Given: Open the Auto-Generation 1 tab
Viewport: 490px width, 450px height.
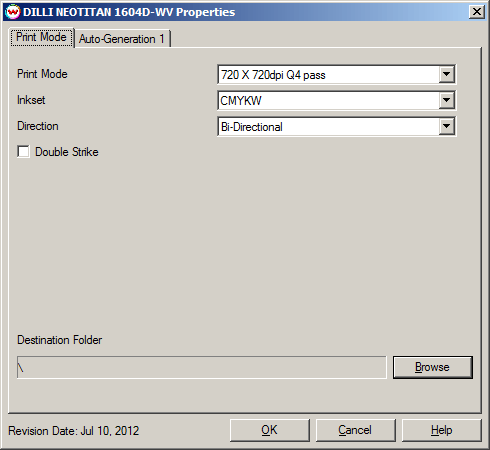Looking at the screenshot, I should point(122,39).
